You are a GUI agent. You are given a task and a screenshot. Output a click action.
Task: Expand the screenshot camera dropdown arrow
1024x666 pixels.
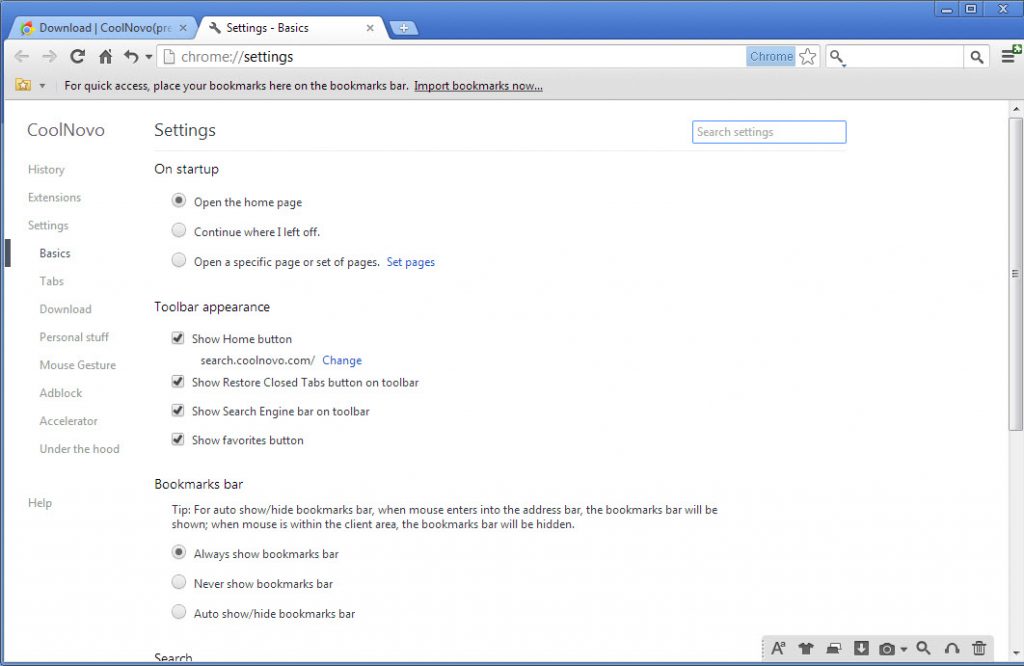(x=904, y=649)
